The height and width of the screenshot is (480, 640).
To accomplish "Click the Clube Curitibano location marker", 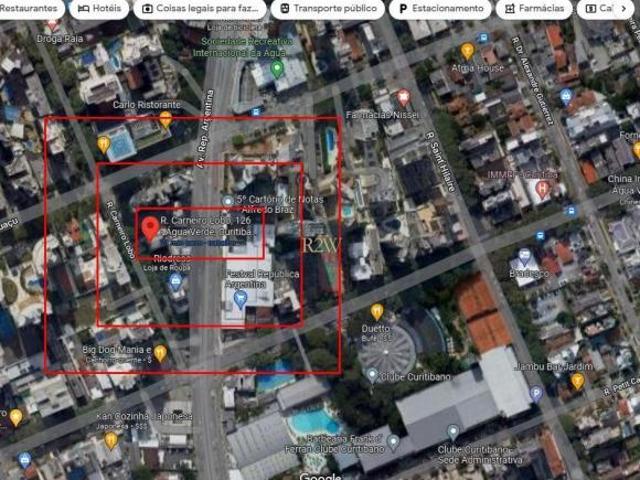I will click(x=372, y=375).
